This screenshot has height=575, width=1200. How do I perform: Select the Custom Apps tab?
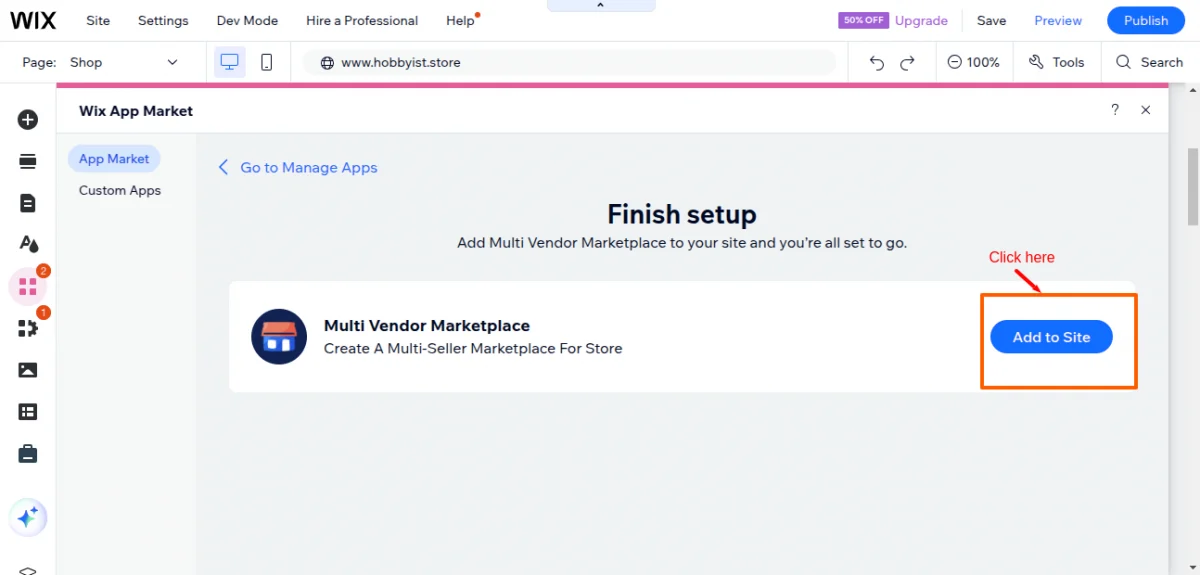pyautogui.click(x=120, y=190)
